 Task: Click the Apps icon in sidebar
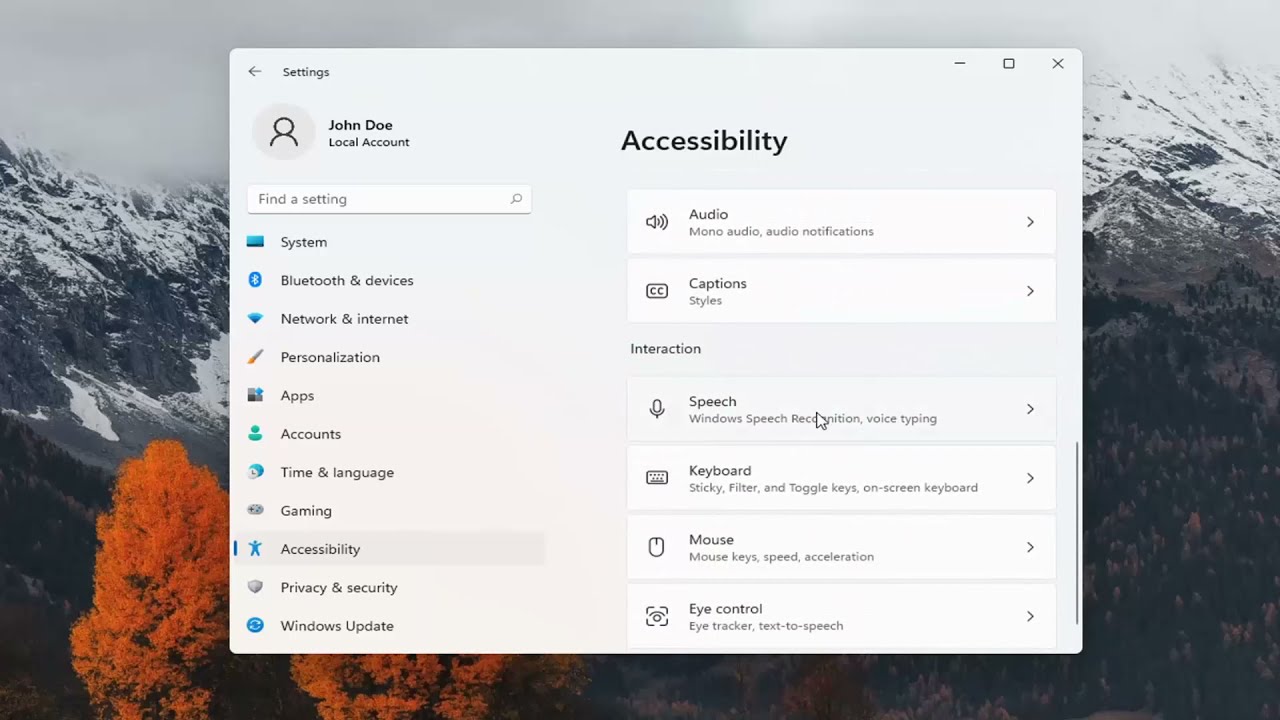(x=255, y=395)
